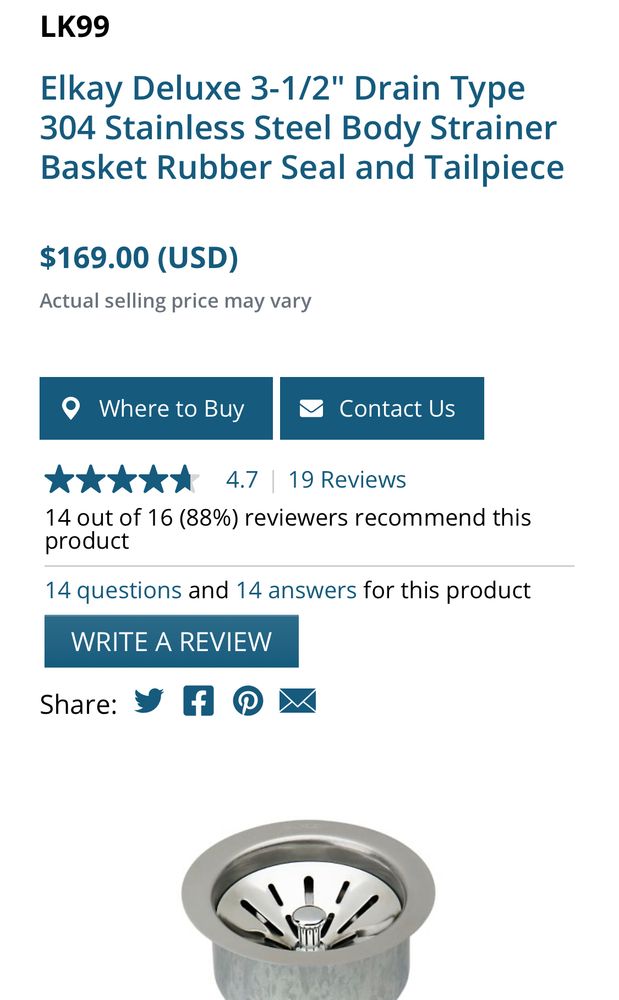619x1000 pixels.
Task: Click the envelope icon on Contact Us
Action: pos(311,407)
